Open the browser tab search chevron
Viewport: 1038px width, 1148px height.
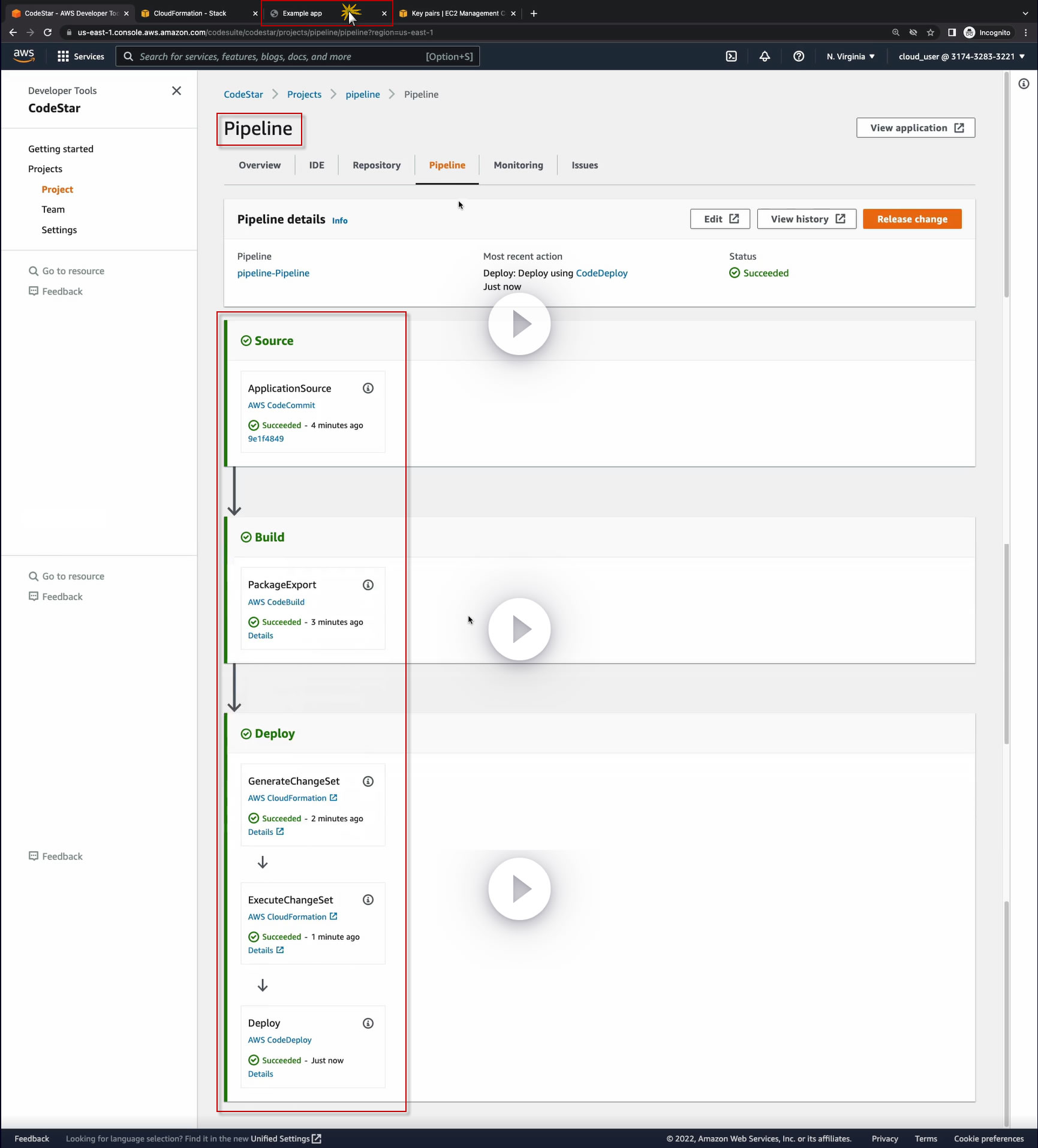(x=1025, y=13)
